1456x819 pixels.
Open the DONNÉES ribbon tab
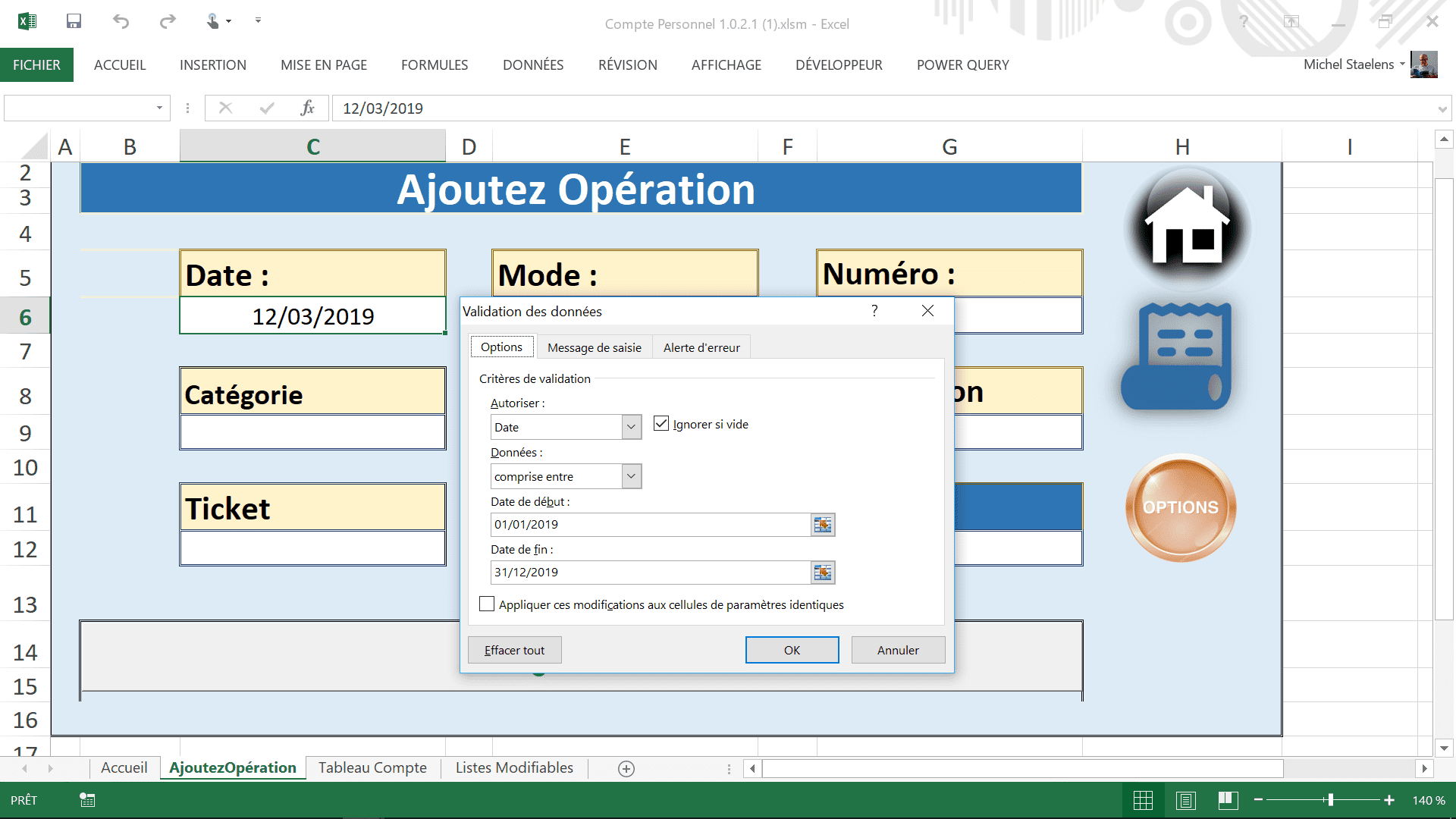pyautogui.click(x=533, y=65)
